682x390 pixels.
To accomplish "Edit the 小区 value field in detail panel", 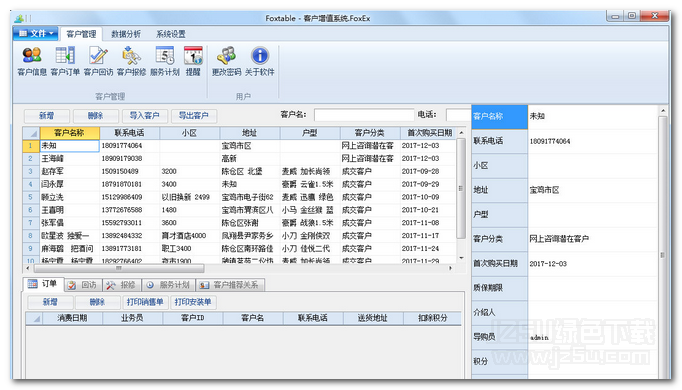I will click(592, 166).
